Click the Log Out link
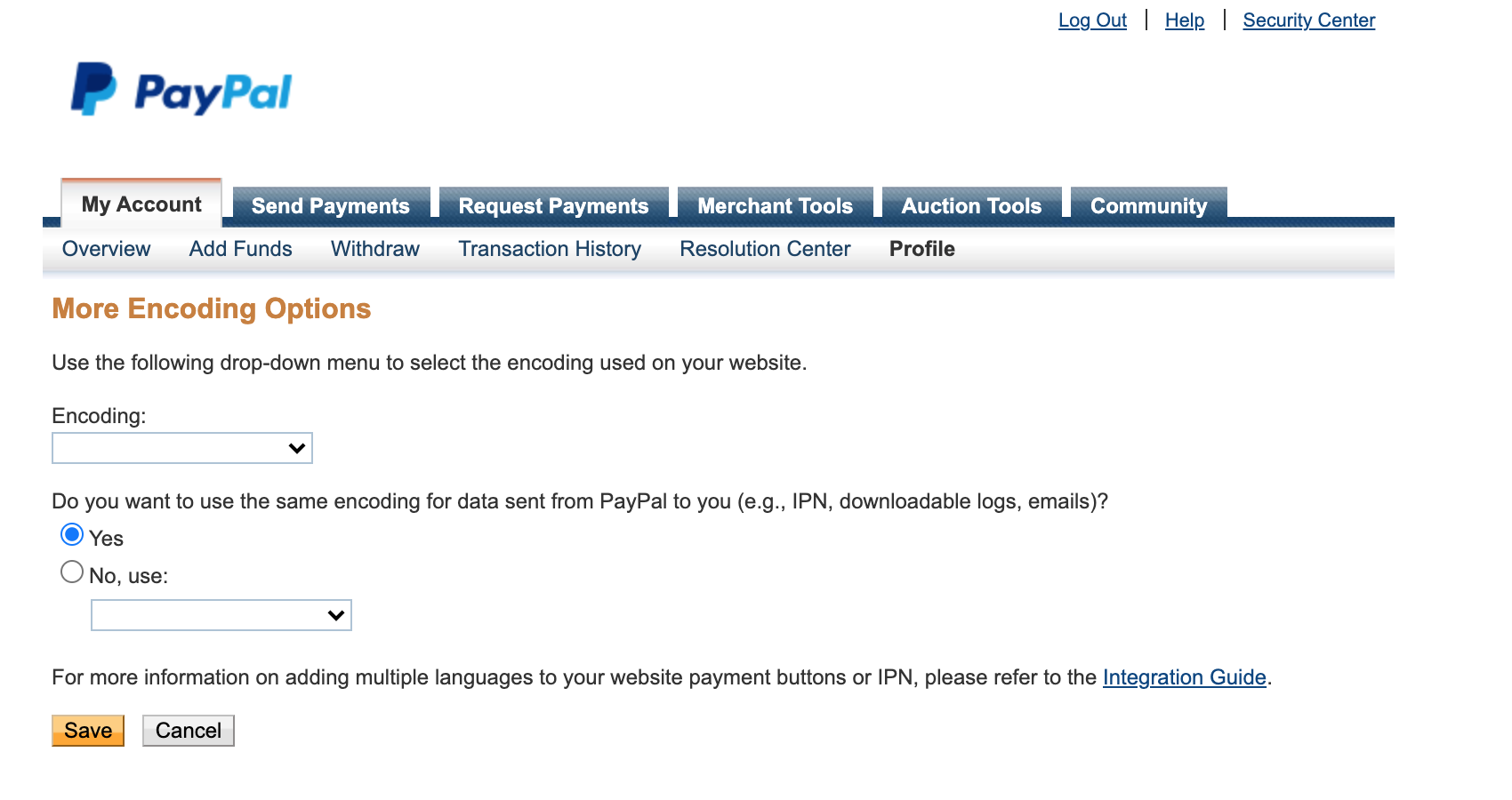Image resolution: width=1512 pixels, height=800 pixels. click(1092, 20)
